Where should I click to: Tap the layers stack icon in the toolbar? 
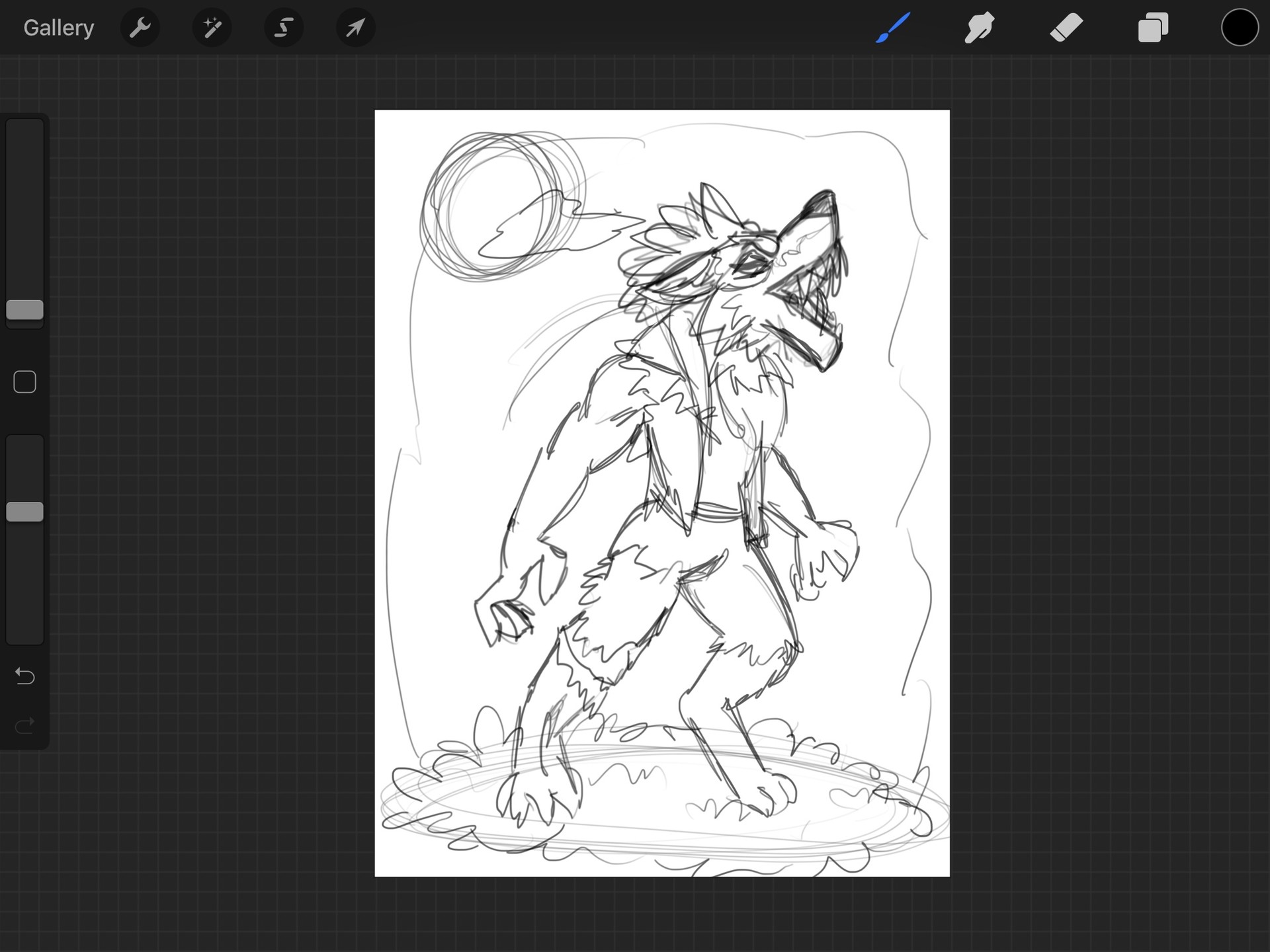tap(1153, 27)
